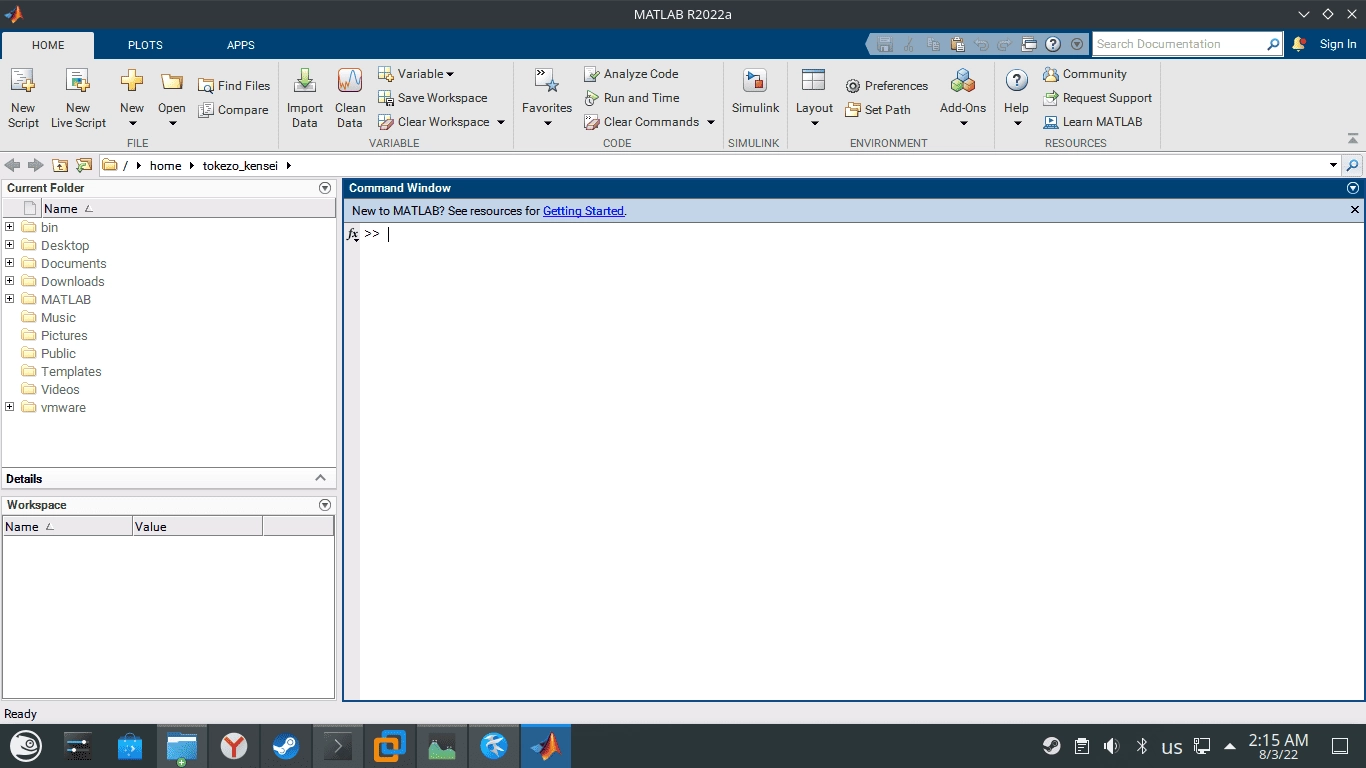
Task: Sort Current Folder by Name column
Action: coord(189,209)
